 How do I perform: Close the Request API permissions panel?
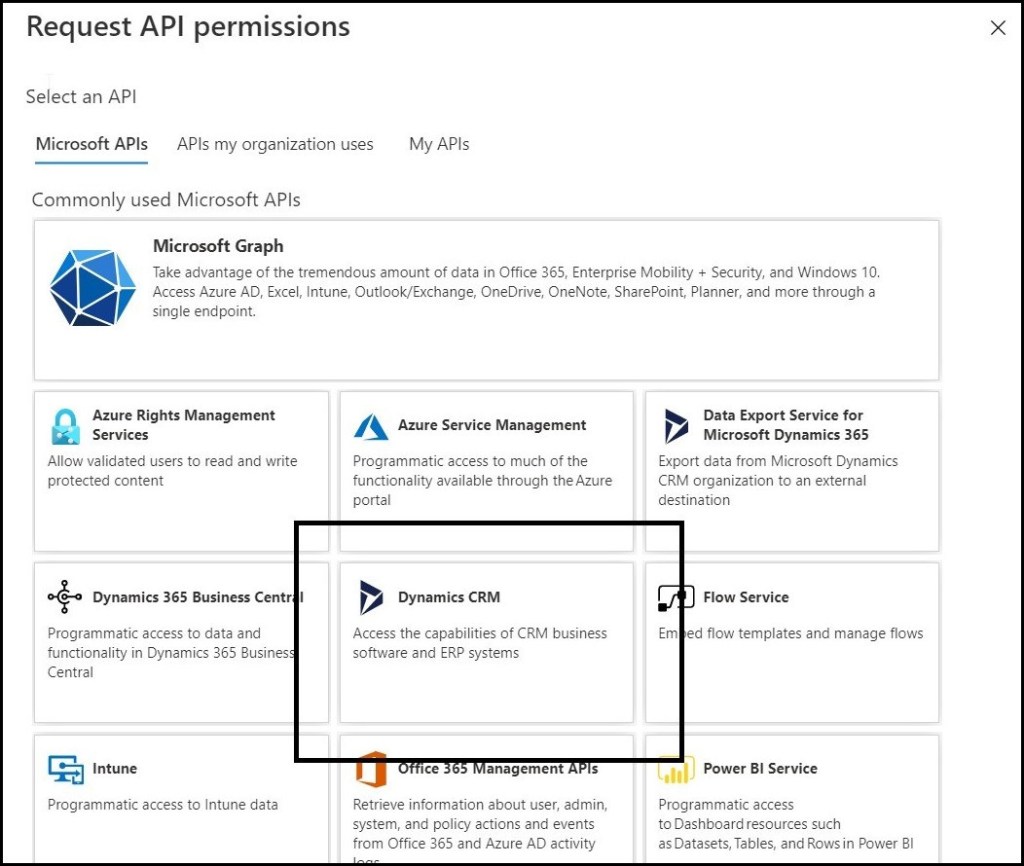click(x=997, y=28)
